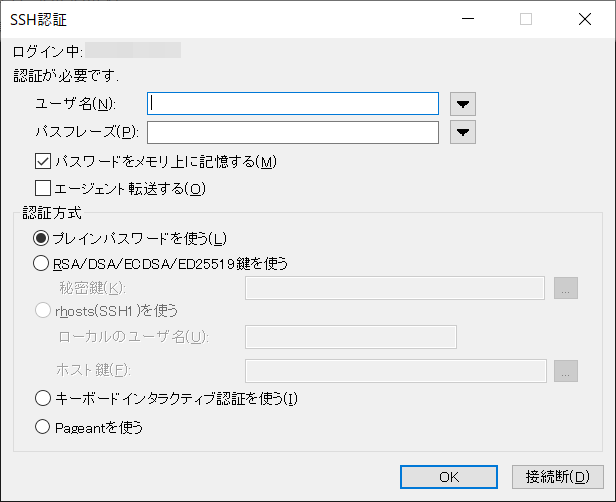Click the パスフレーズ text input field

[293, 132]
